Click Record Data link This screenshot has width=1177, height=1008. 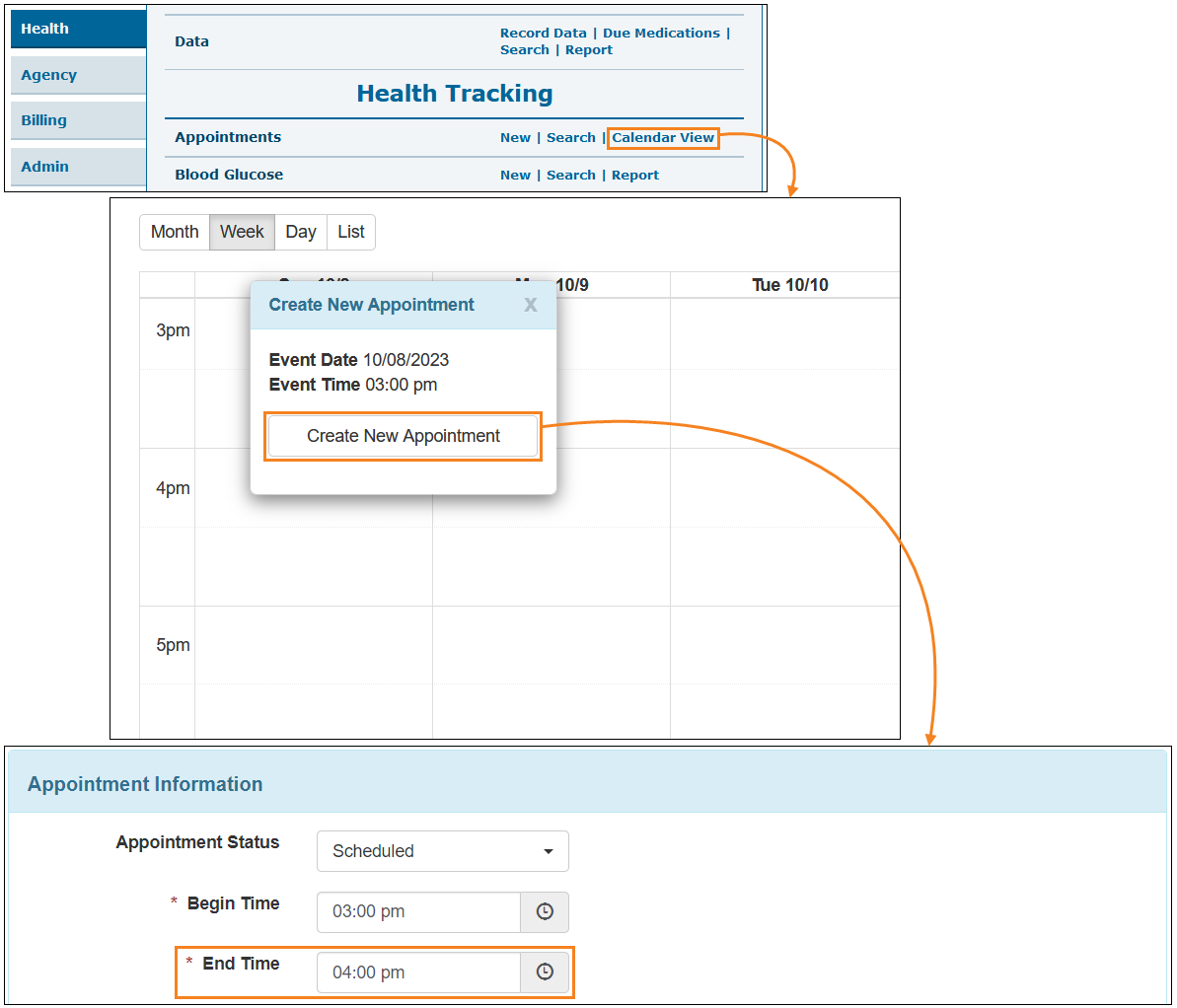click(x=544, y=33)
